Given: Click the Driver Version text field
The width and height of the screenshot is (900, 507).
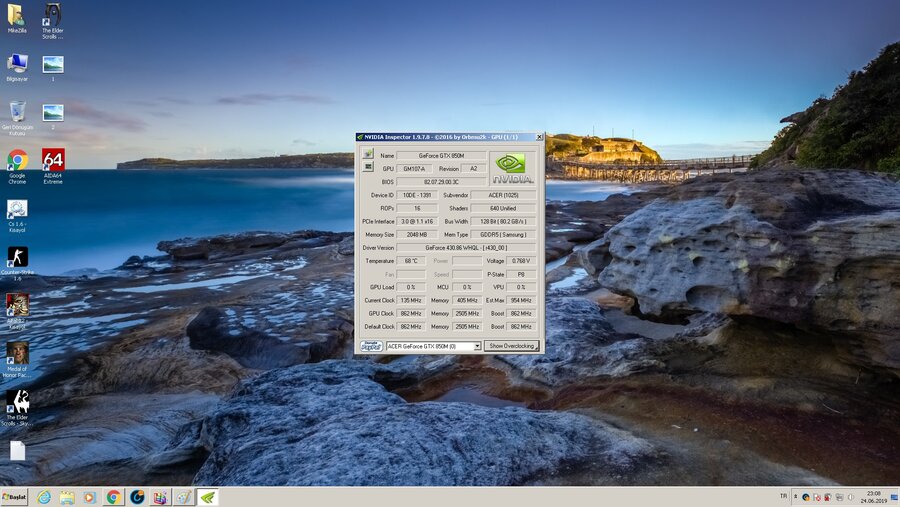Looking at the screenshot, I should [466, 247].
